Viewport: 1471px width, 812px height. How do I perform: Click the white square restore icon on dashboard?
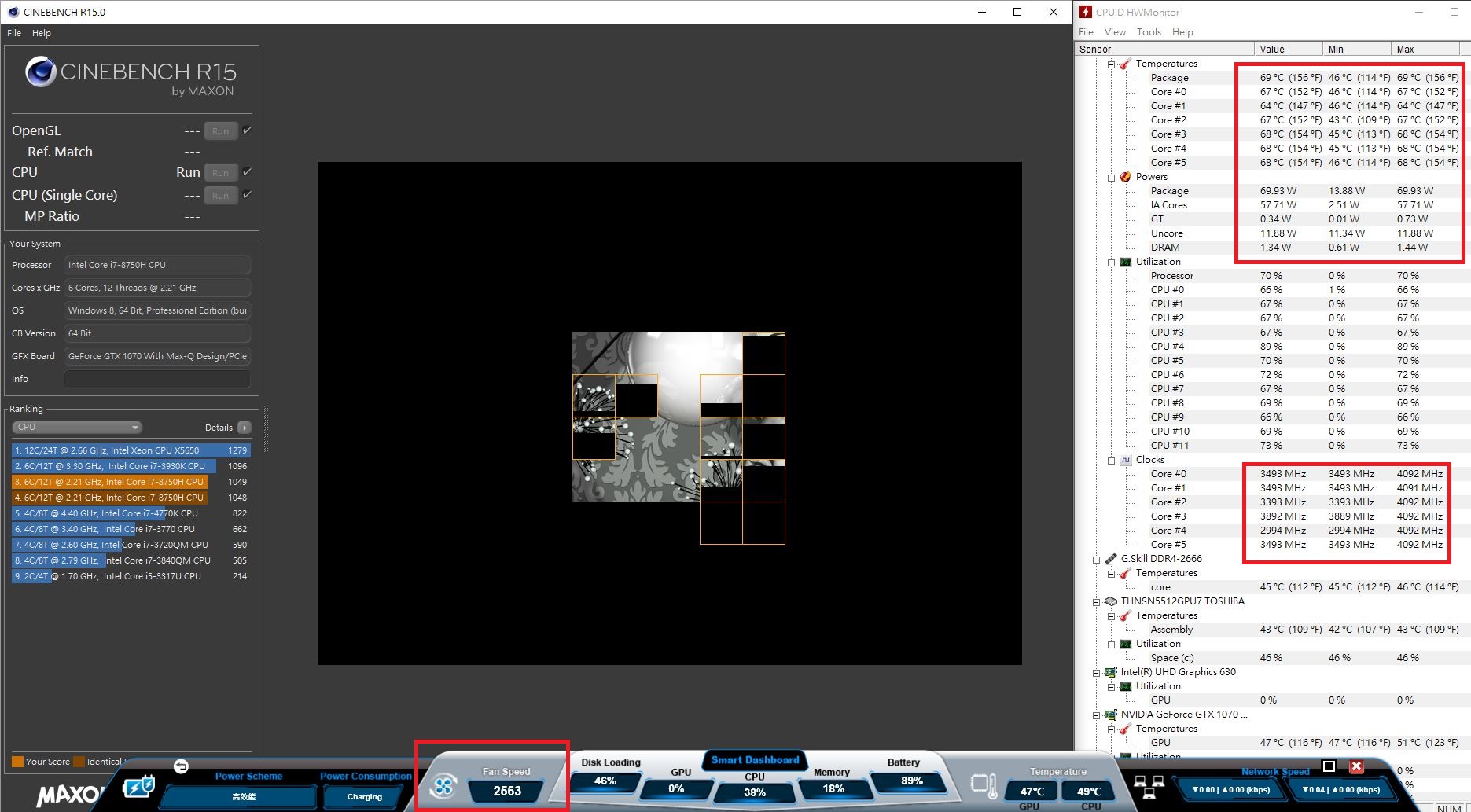(1329, 766)
